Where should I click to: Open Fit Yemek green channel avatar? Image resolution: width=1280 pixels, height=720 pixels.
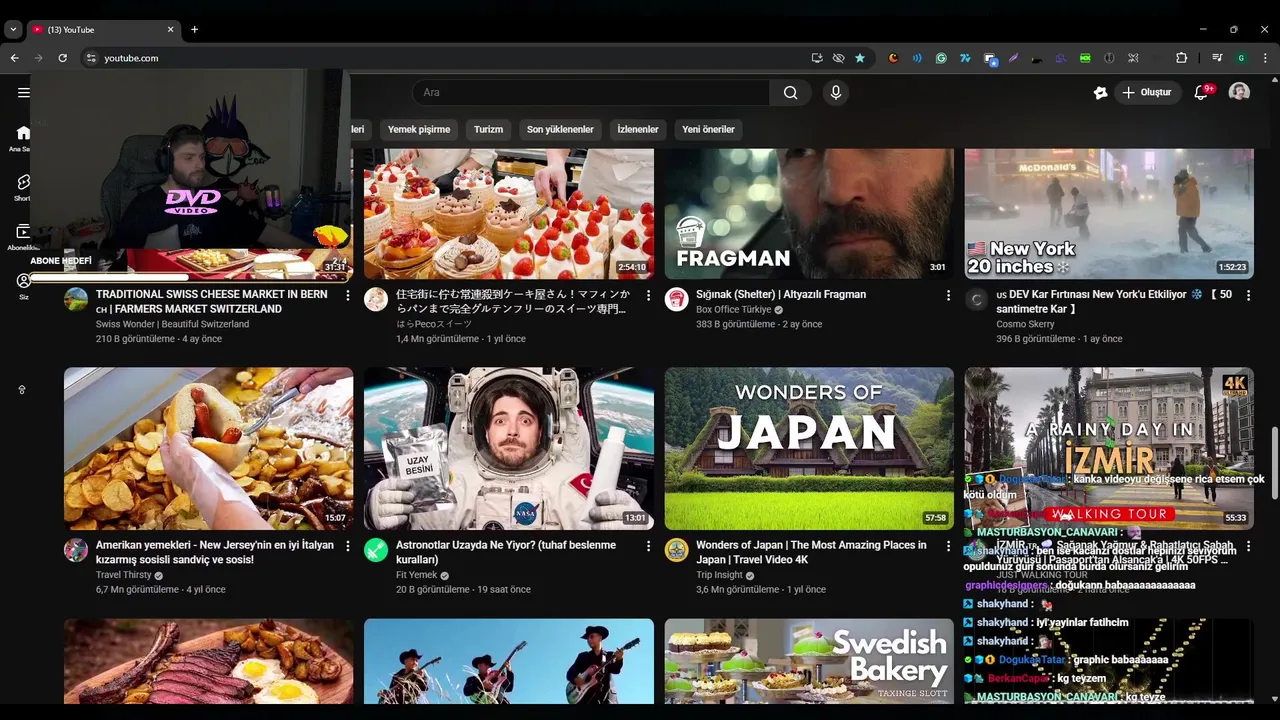pyautogui.click(x=376, y=550)
